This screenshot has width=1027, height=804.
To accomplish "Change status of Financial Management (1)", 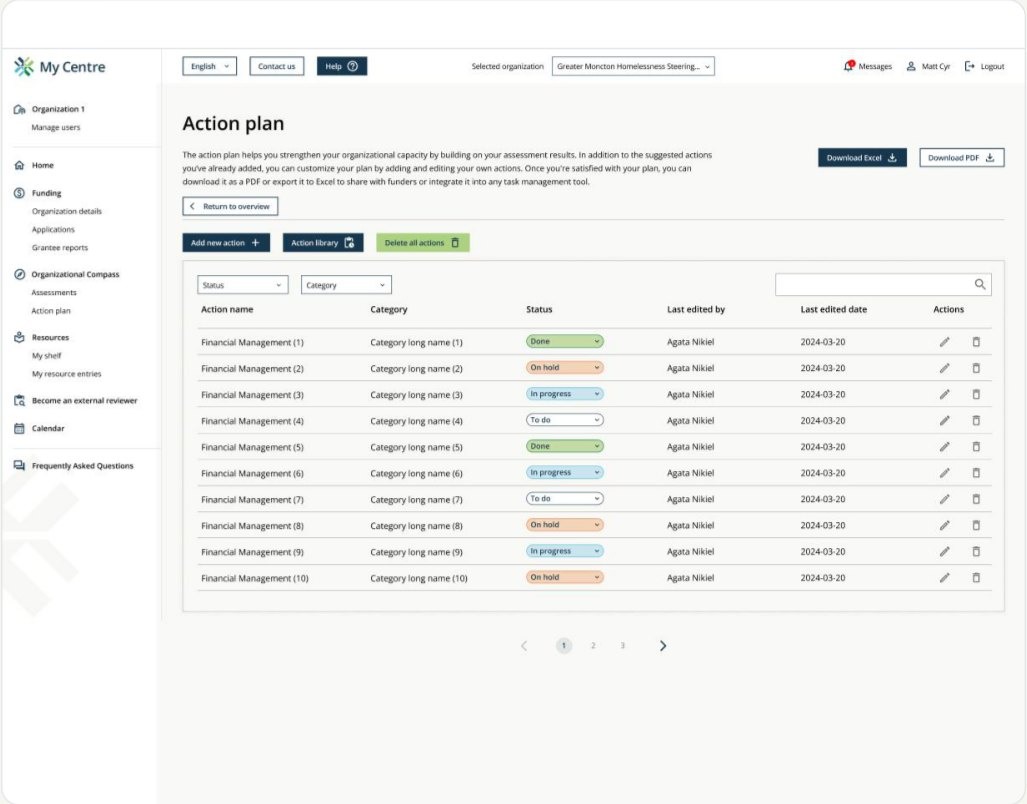I will coord(565,341).
